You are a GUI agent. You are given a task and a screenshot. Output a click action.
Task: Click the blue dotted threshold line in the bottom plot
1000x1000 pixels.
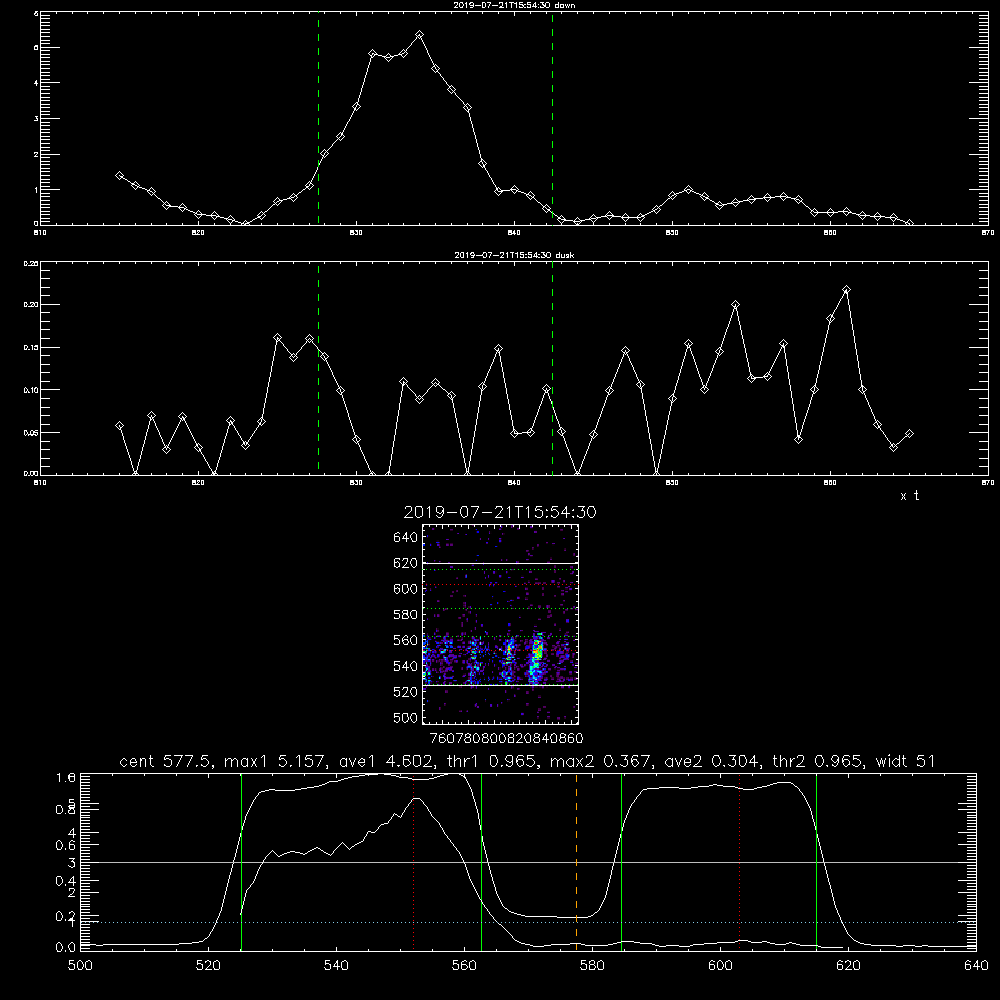click(x=528, y=922)
